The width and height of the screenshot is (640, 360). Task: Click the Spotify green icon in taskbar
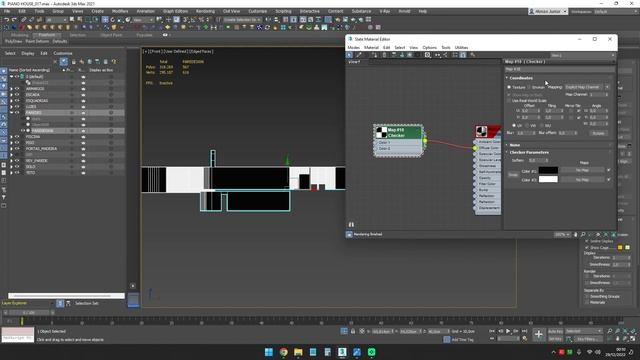tap(371, 352)
